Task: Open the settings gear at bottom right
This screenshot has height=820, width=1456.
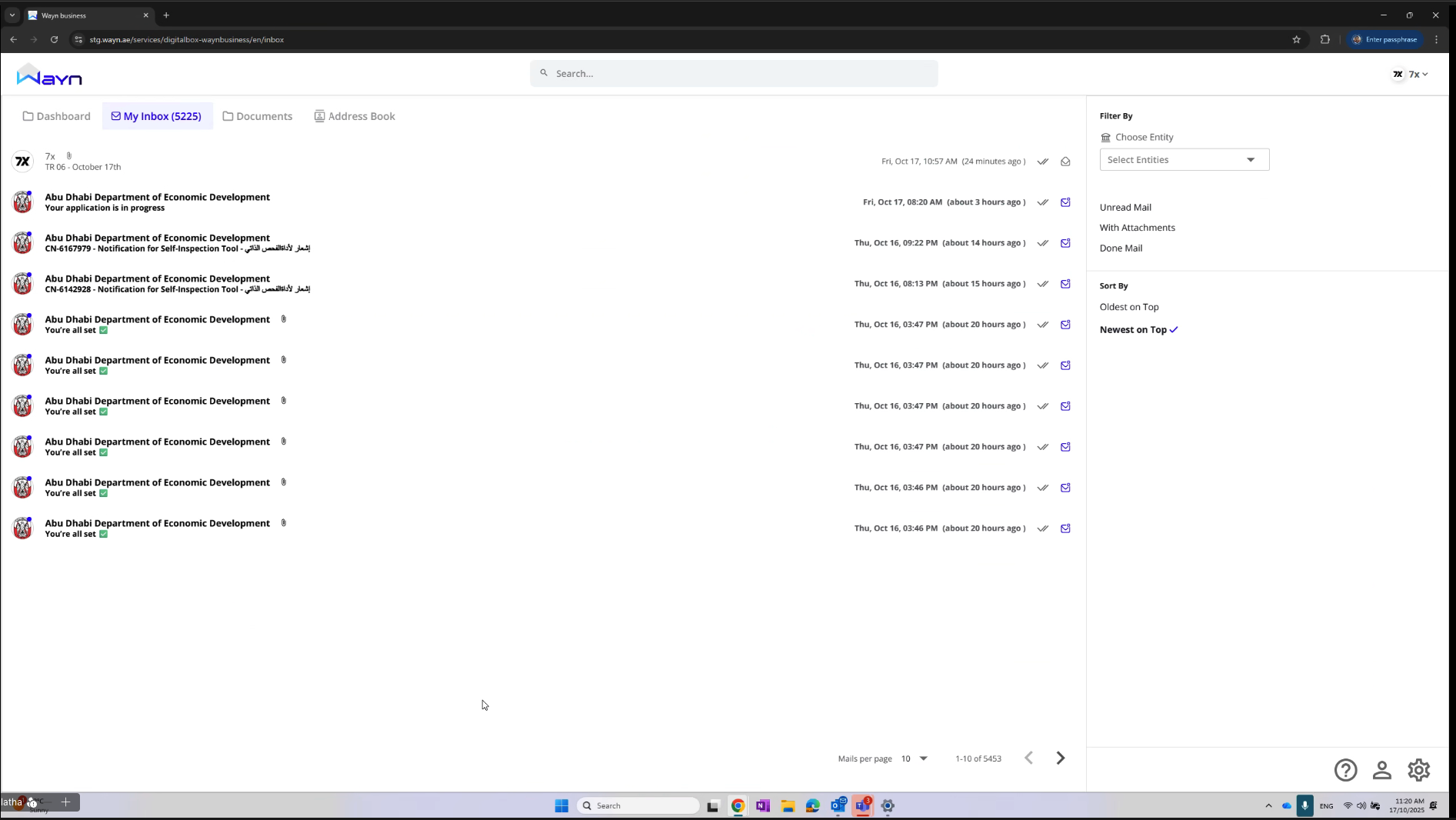Action: click(x=1418, y=770)
